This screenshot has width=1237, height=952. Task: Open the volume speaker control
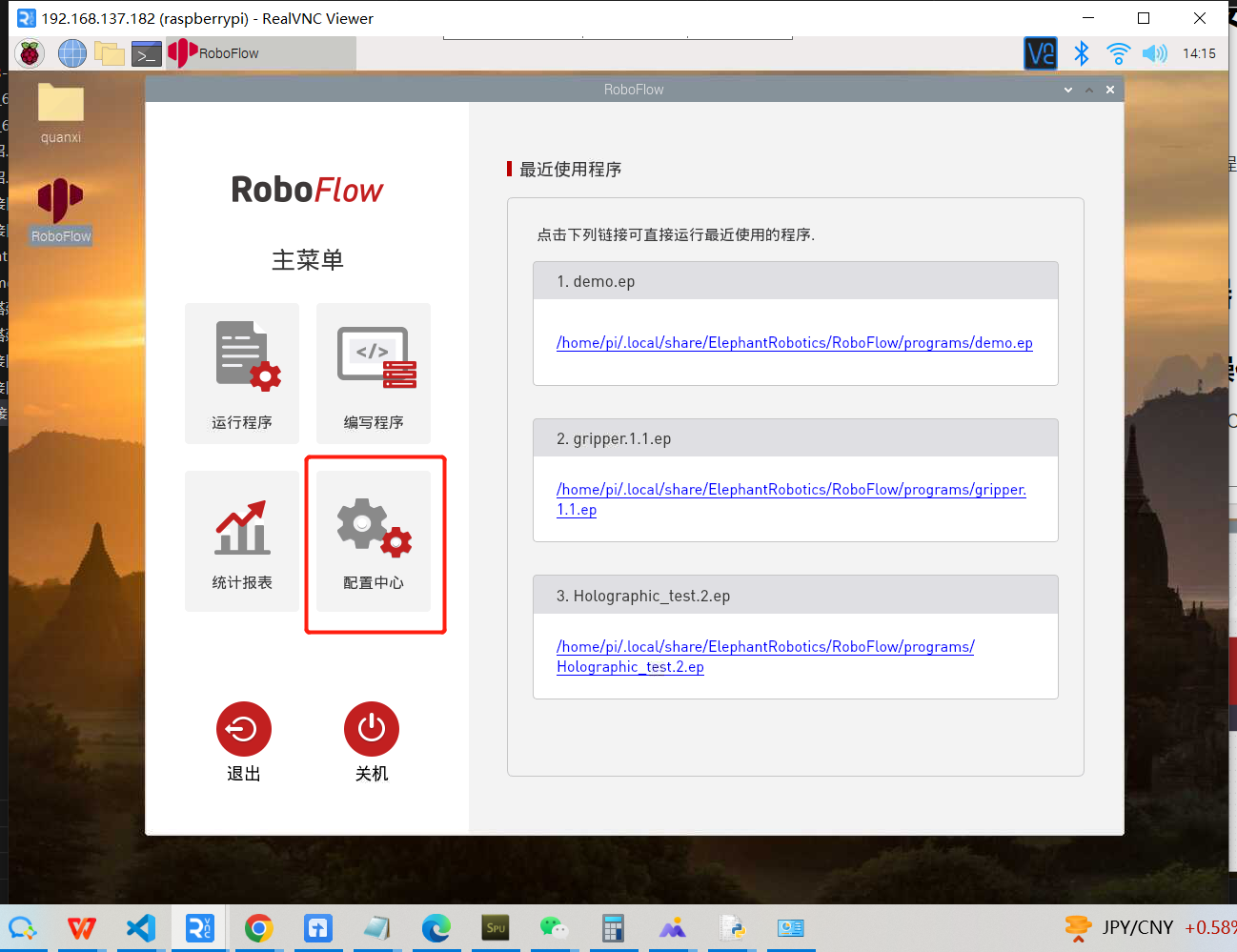point(1154,53)
